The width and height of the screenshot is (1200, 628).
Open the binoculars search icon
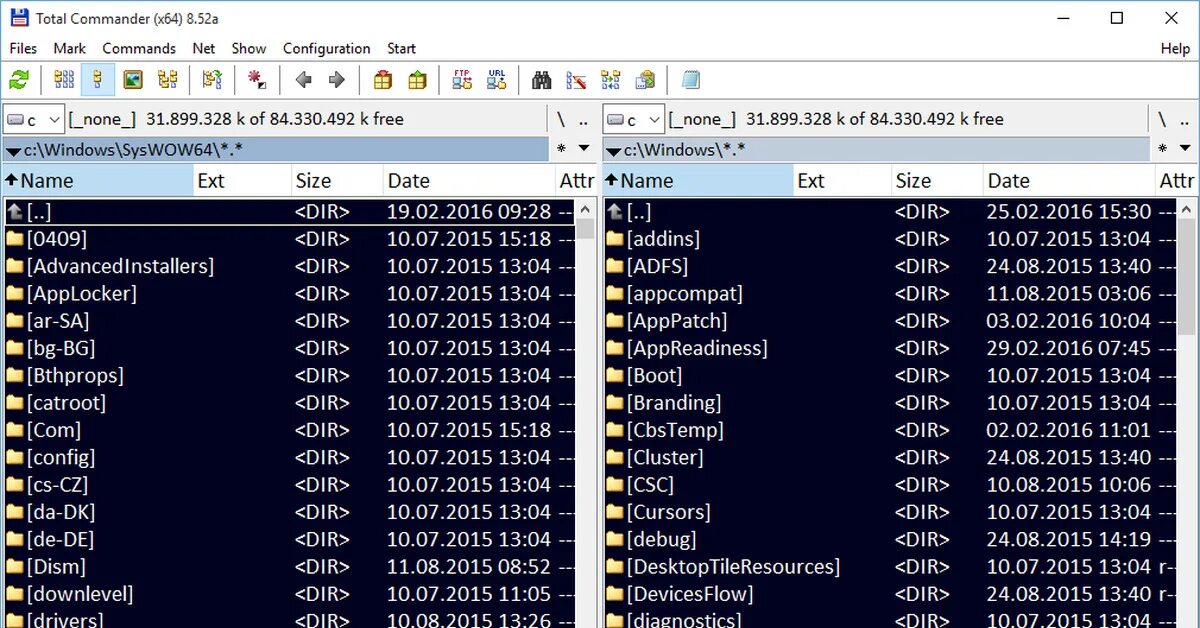[x=542, y=80]
